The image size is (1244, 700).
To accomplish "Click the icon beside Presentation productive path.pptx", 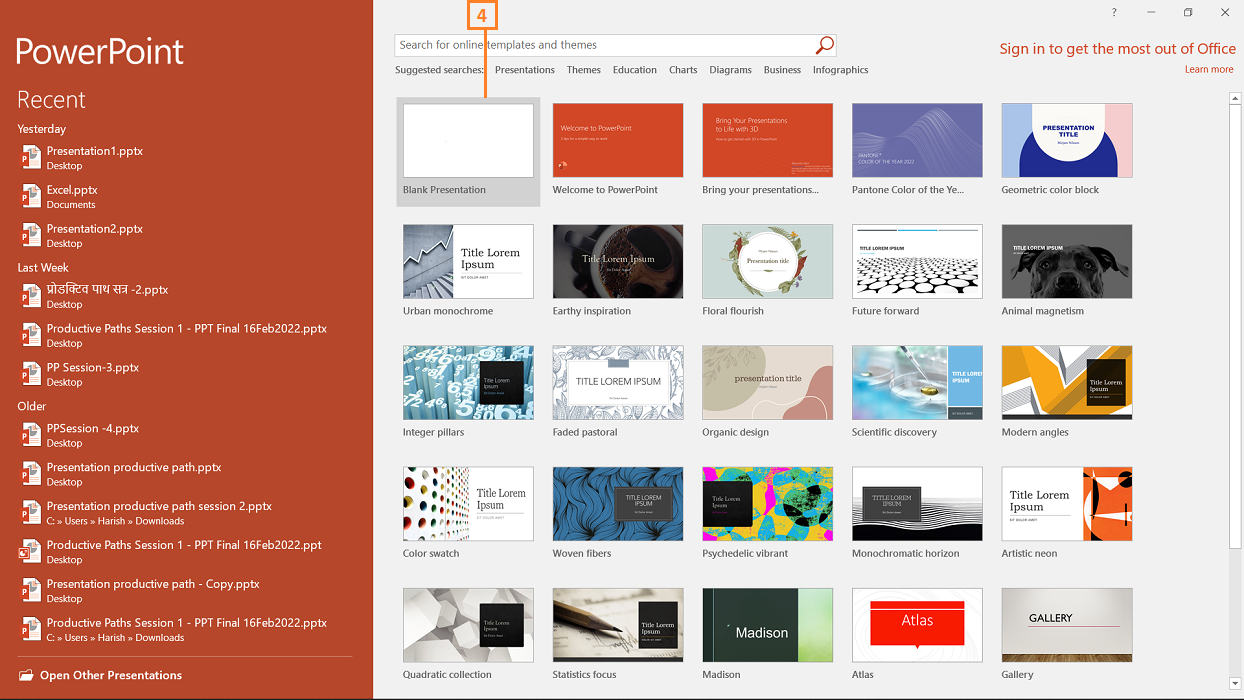I will pyautogui.click(x=30, y=474).
